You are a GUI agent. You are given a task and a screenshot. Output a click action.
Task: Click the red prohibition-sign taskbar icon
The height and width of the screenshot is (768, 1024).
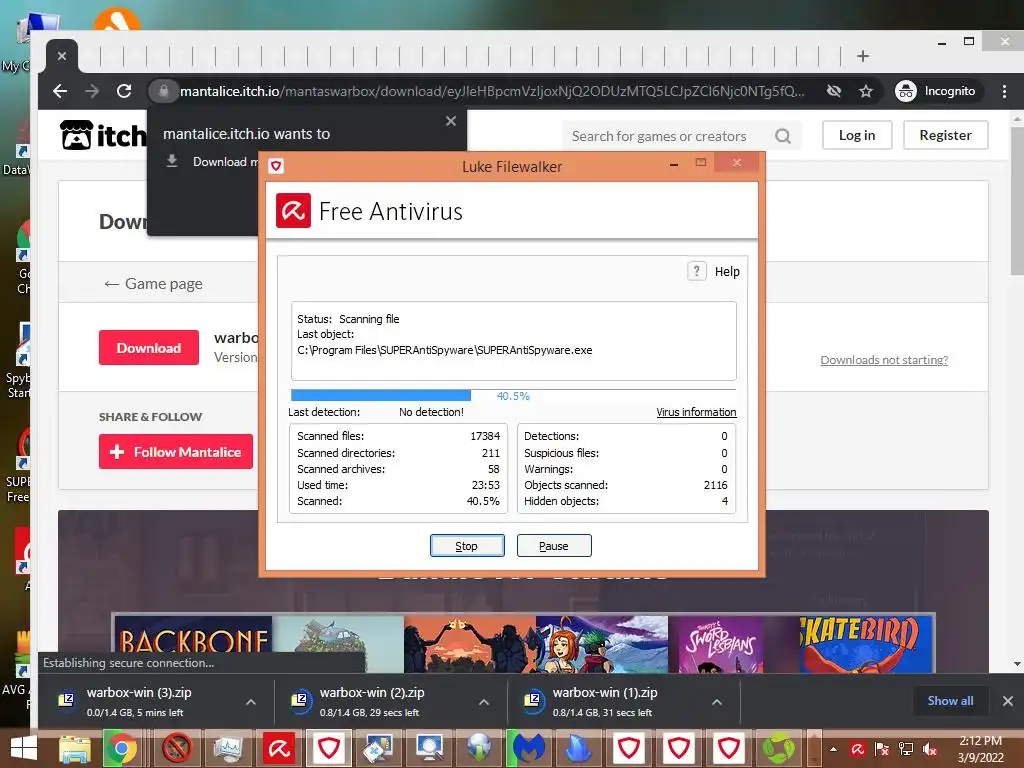coord(176,748)
